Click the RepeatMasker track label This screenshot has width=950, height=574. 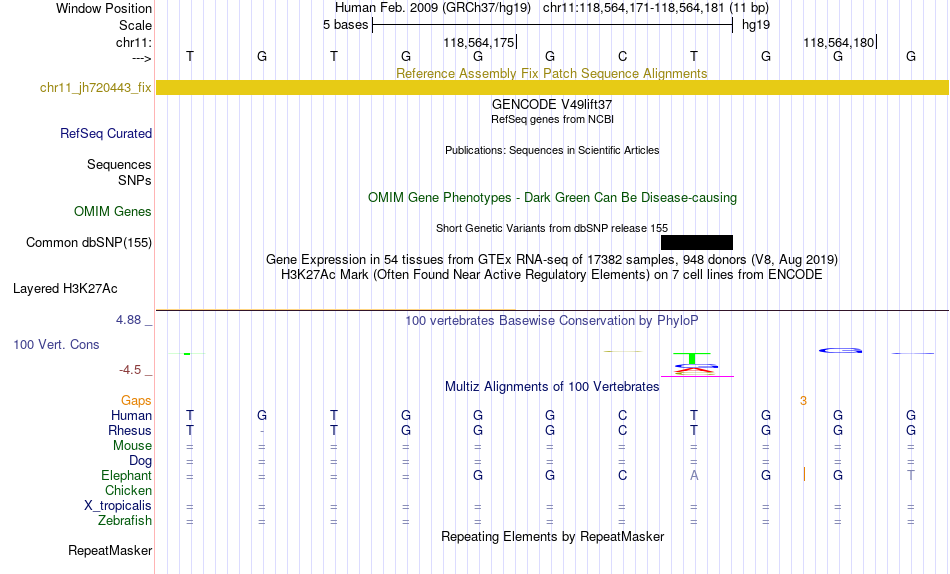[x=110, y=550]
